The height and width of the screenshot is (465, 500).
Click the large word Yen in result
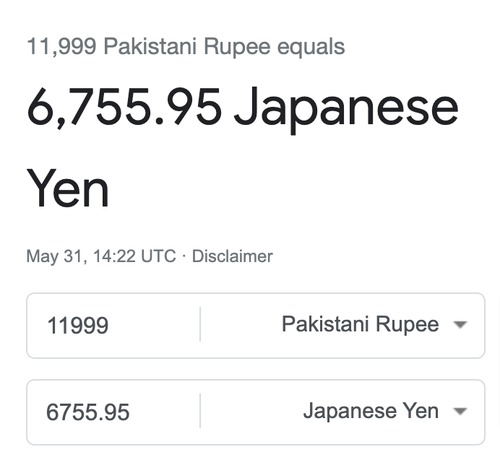pos(68,188)
